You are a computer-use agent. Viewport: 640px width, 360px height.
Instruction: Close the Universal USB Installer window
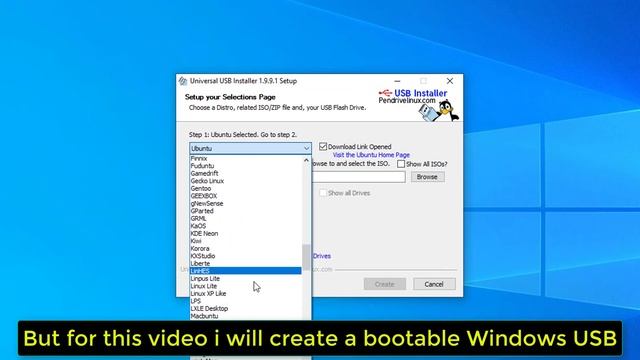click(450, 81)
